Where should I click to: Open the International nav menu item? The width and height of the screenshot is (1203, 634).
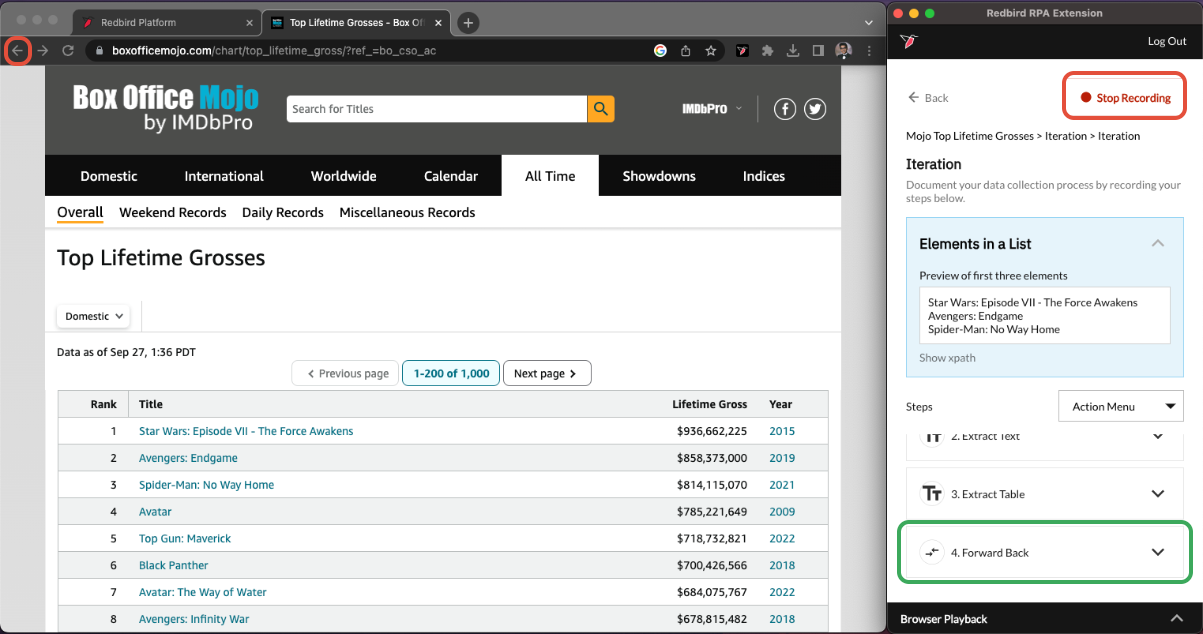(x=224, y=176)
